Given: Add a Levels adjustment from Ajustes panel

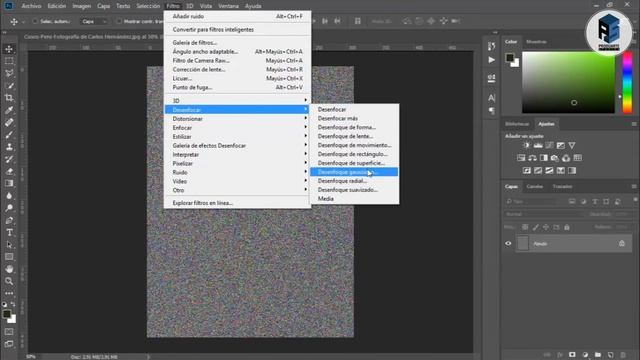Looking at the screenshot, I should pyautogui.click(x=538, y=145).
